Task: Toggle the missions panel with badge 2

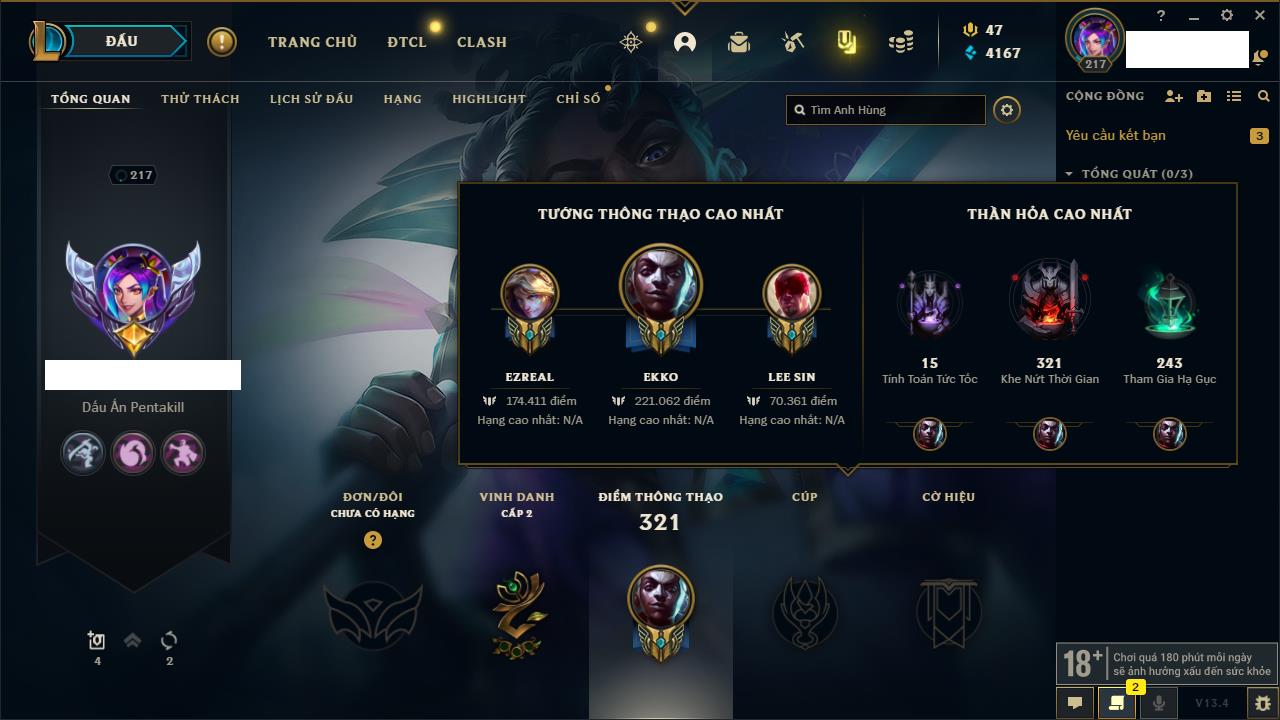Action: click(1117, 703)
